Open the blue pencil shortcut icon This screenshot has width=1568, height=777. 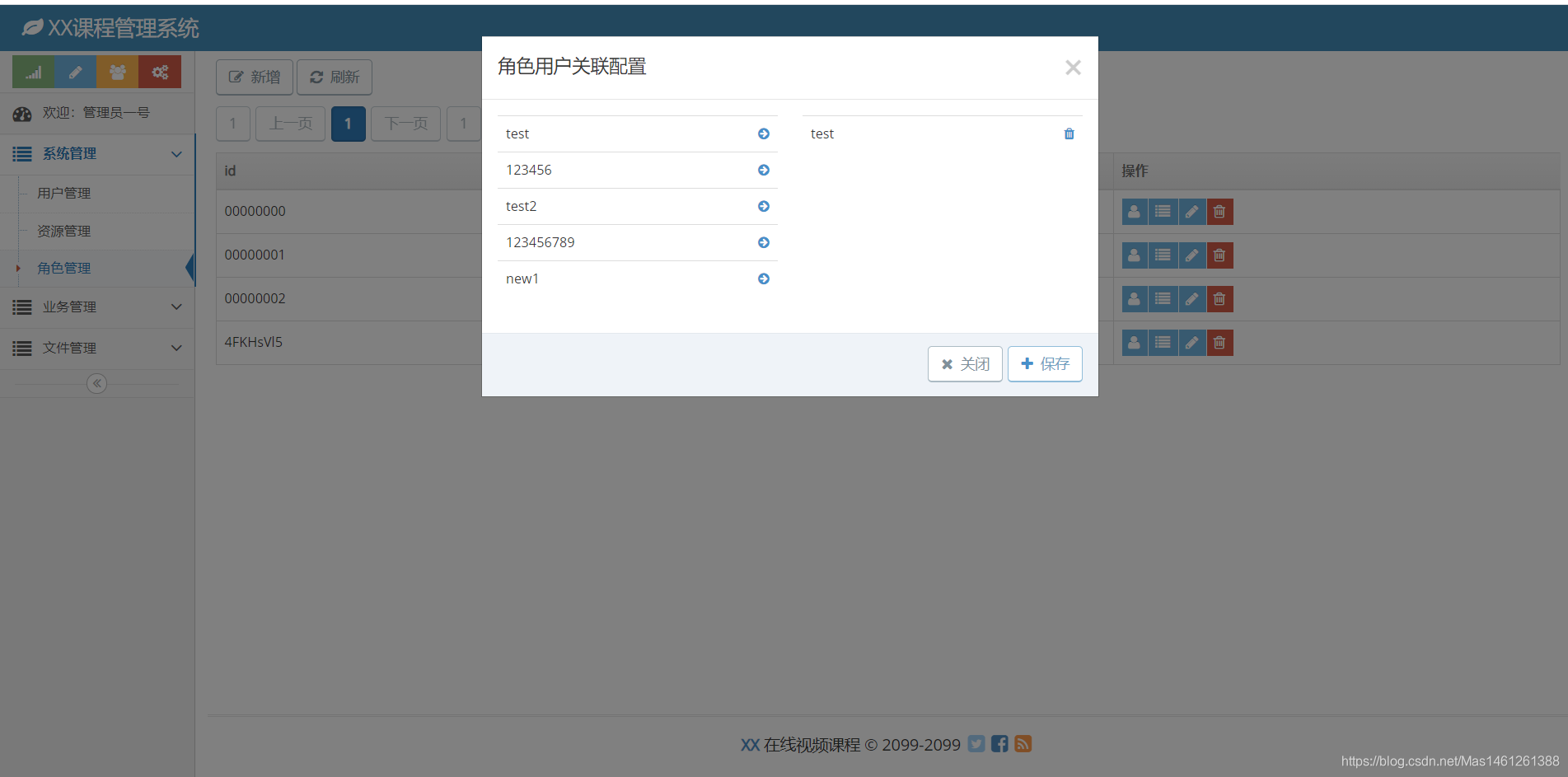coord(76,73)
